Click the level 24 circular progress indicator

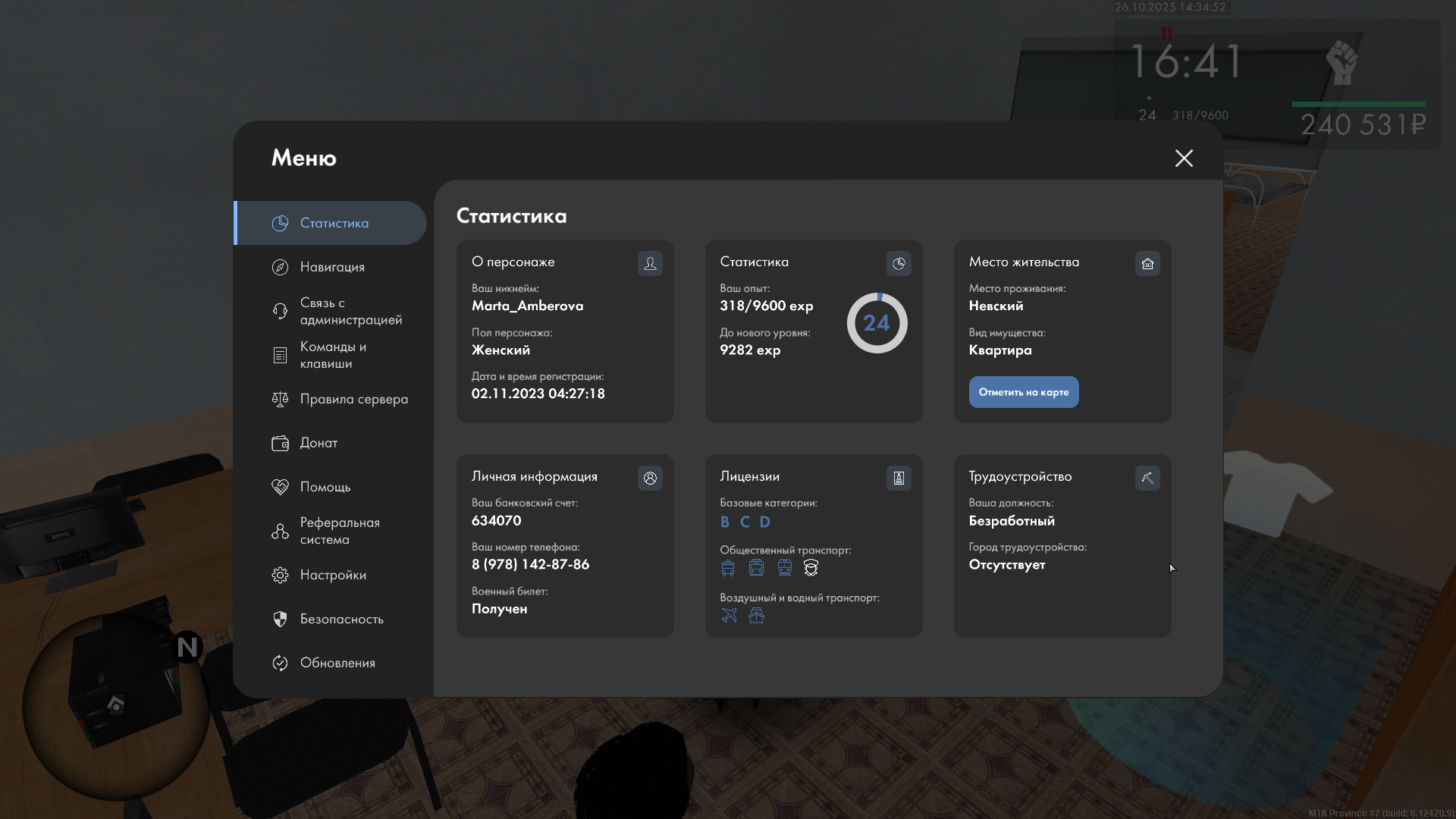(x=877, y=323)
